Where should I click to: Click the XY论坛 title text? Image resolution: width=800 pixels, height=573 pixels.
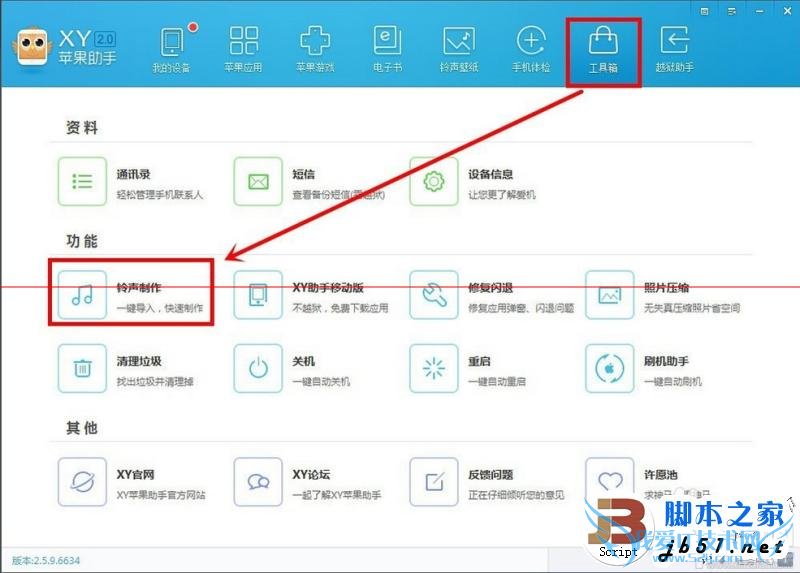tap(311, 475)
